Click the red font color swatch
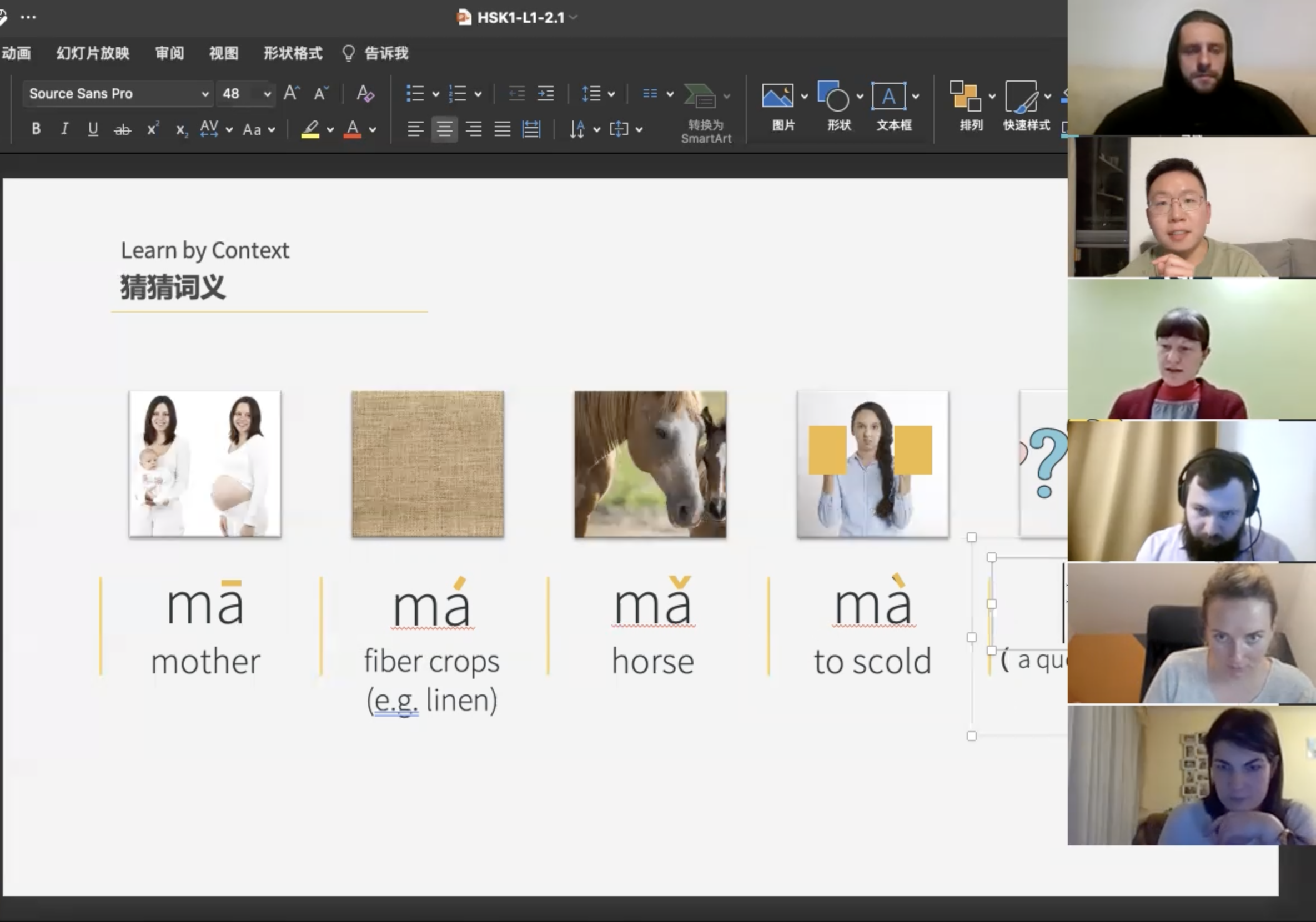 [353, 129]
